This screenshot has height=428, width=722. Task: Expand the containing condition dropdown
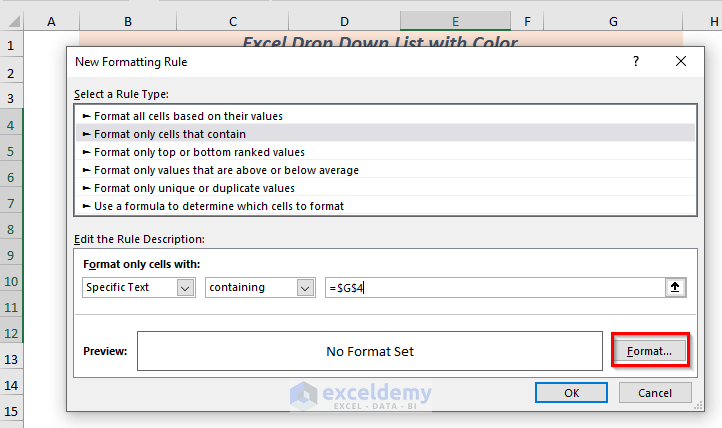pyautogui.click(x=306, y=287)
